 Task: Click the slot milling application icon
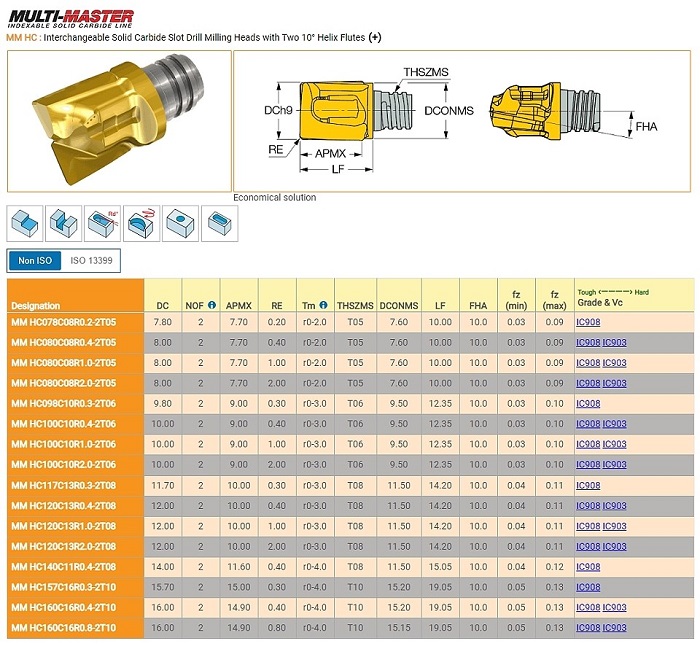pyautogui.click(x=64, y=223)
